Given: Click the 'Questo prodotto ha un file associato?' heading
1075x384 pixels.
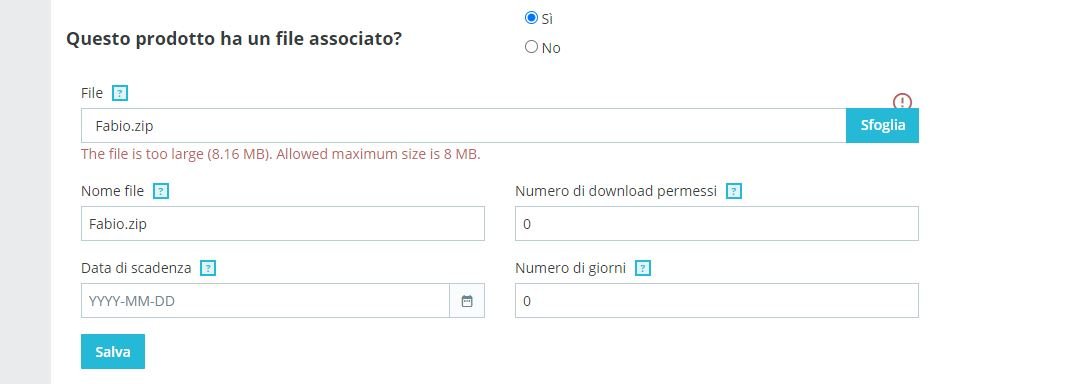Looking at the screenshot, I should pyautogui.click(x=234, y=39).
